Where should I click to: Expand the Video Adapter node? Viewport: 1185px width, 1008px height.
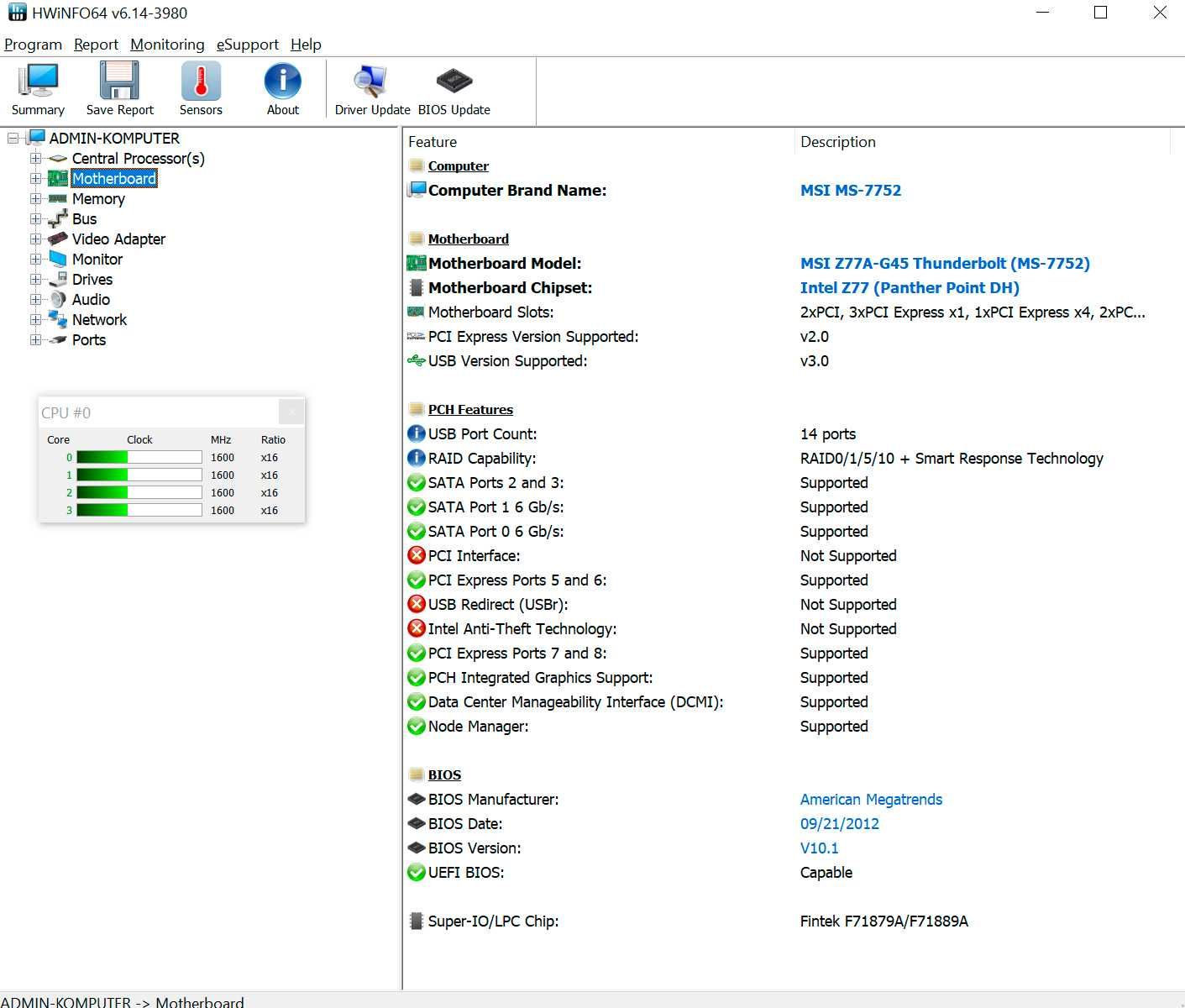point(35,239)
